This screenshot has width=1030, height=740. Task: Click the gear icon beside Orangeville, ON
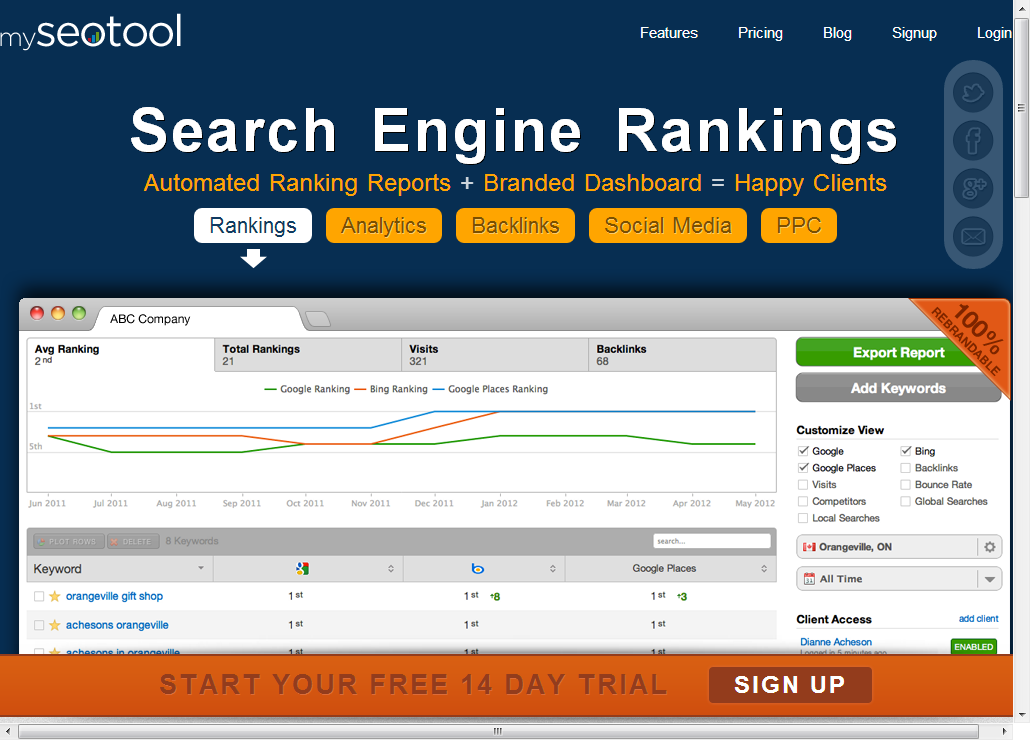[989, 547]
